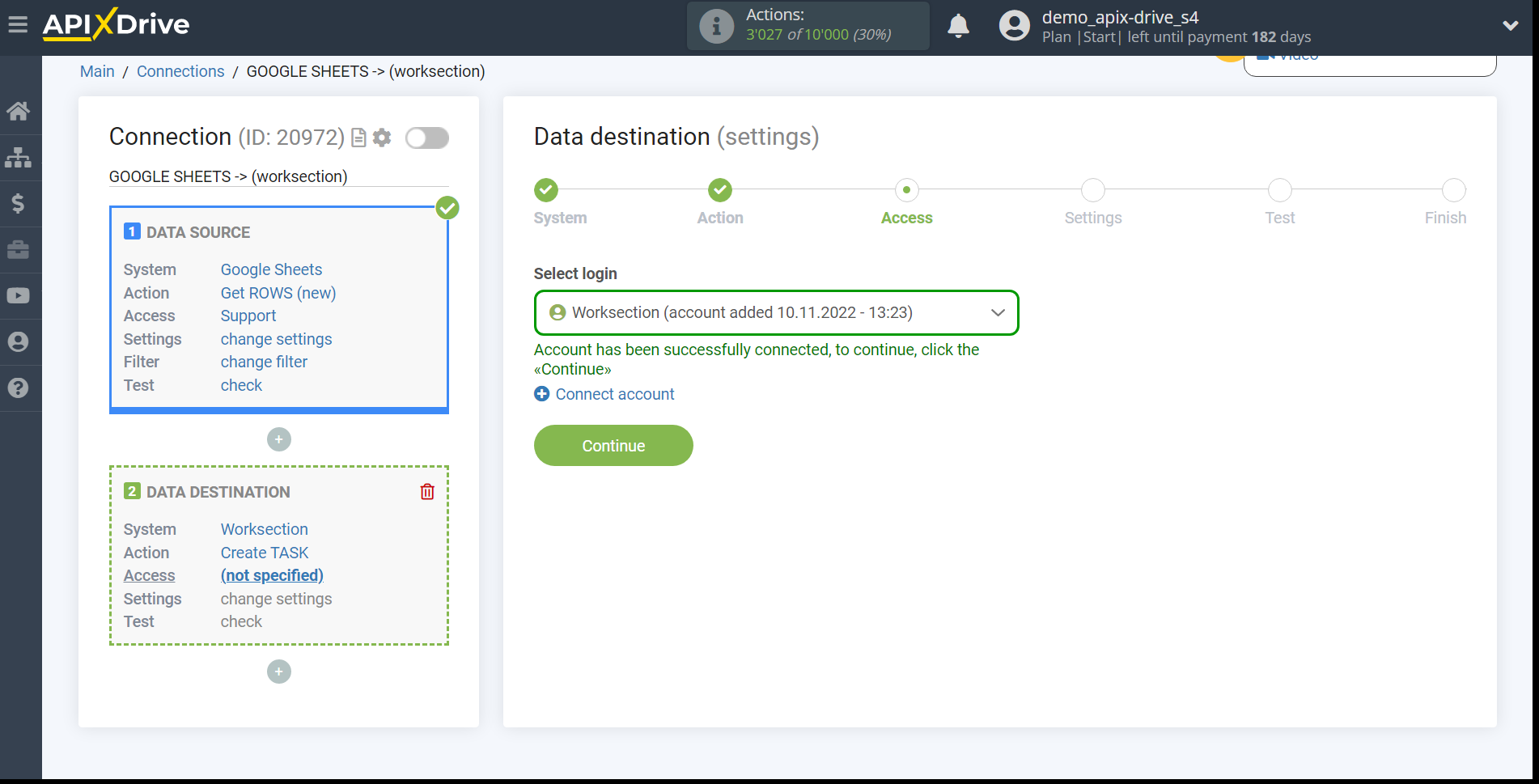Open Worksection system link
1539x784 pixels.
(x=264, y=529)
